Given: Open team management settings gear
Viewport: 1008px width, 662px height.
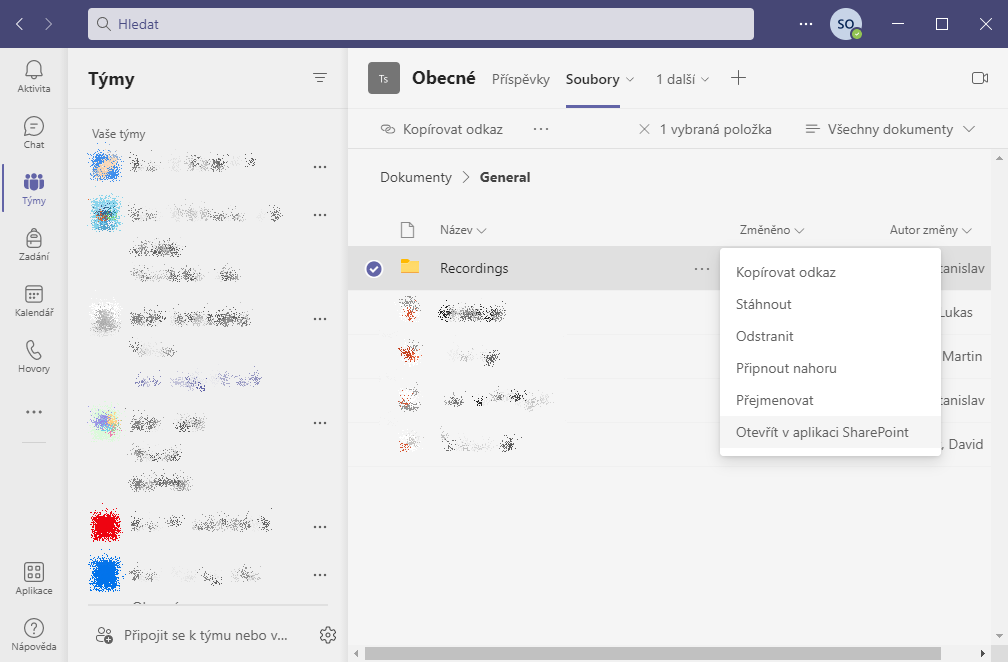Looking at the screenshot, I should point(327,635).
